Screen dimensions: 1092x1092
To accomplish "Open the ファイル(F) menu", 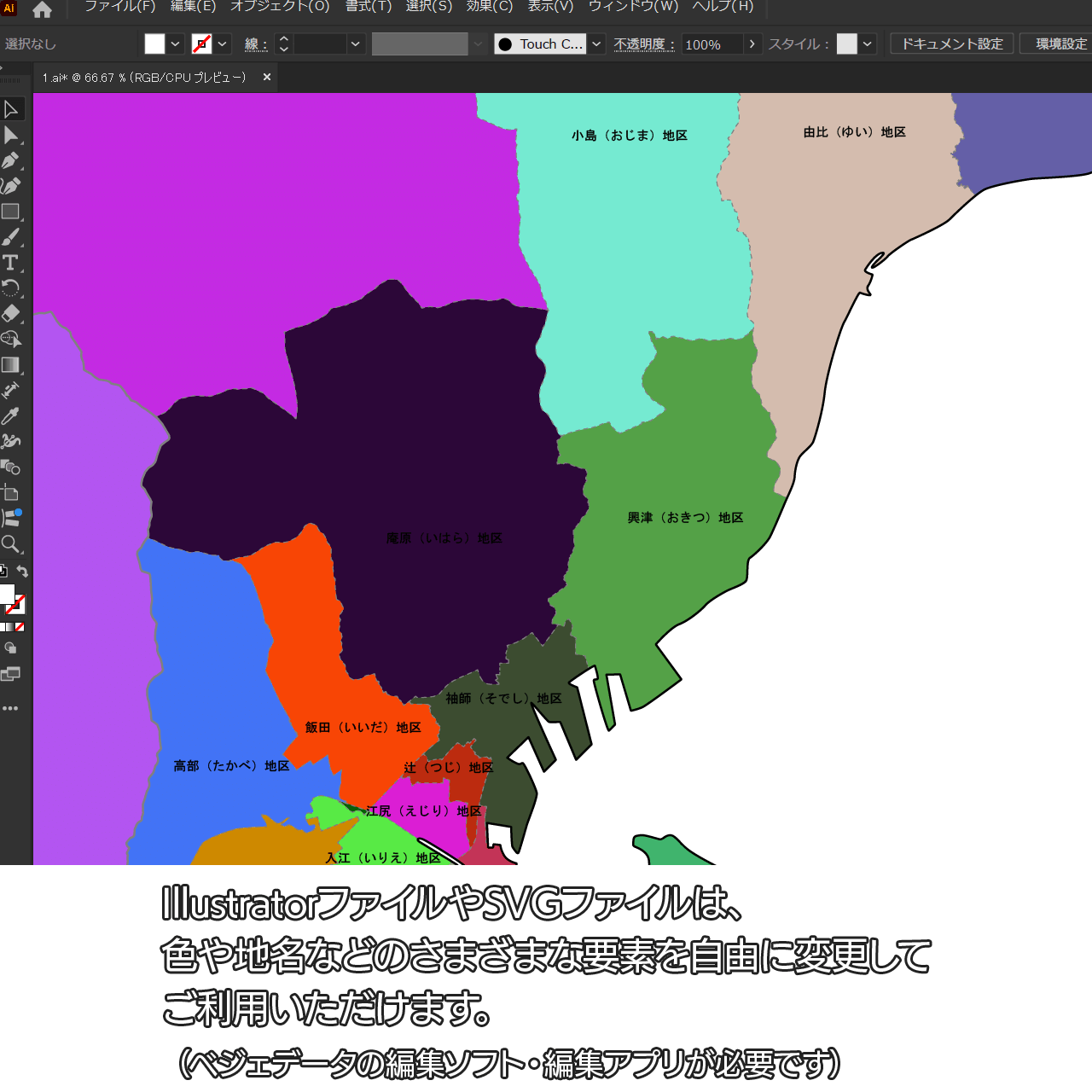I will tap(119, 7).
